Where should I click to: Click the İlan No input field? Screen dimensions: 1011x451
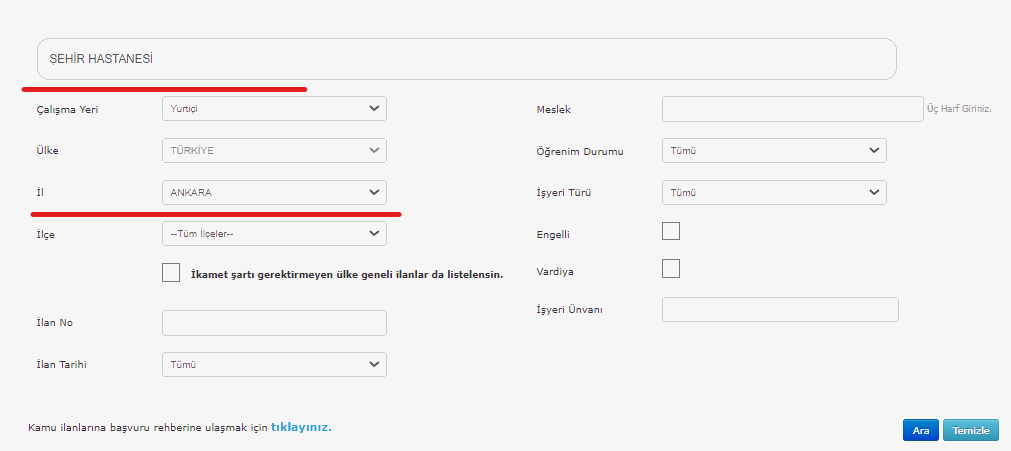[274, 323]
